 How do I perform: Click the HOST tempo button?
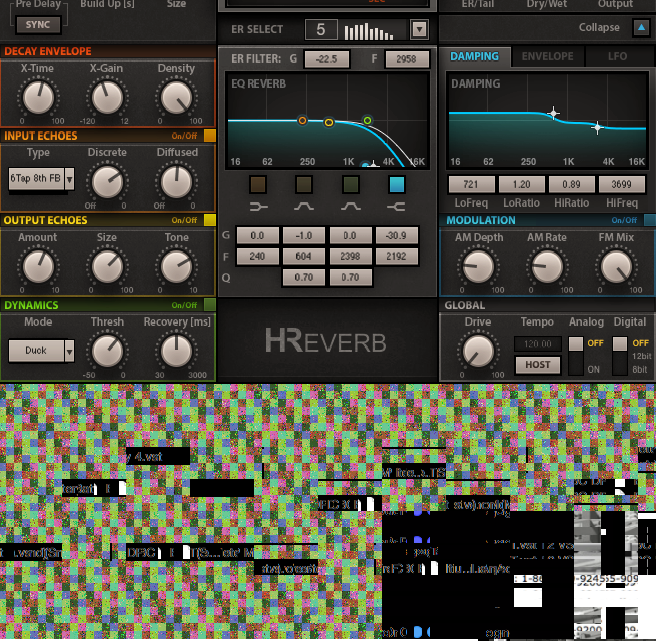pos(538,365)
